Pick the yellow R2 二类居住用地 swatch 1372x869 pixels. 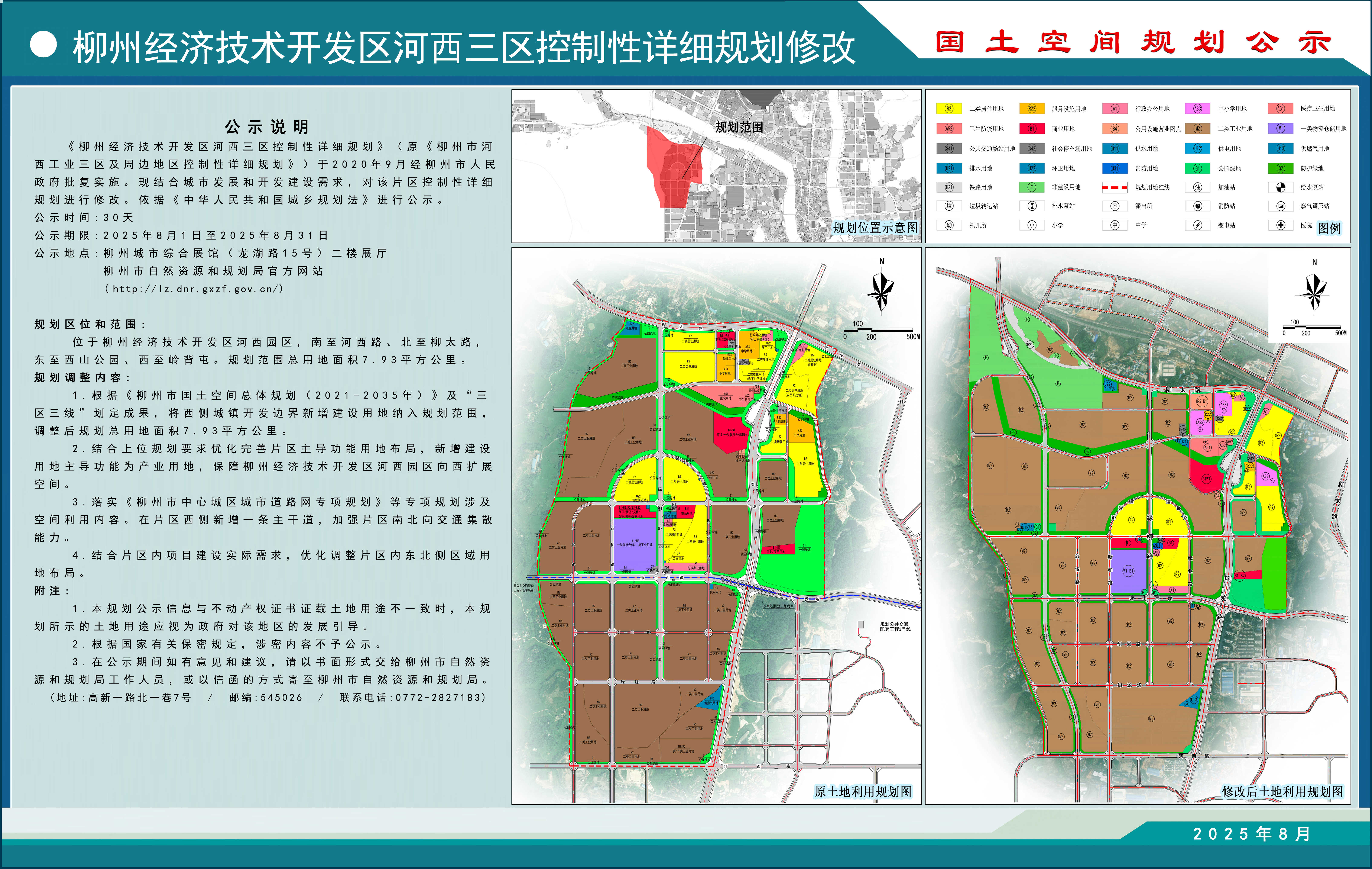949,108
